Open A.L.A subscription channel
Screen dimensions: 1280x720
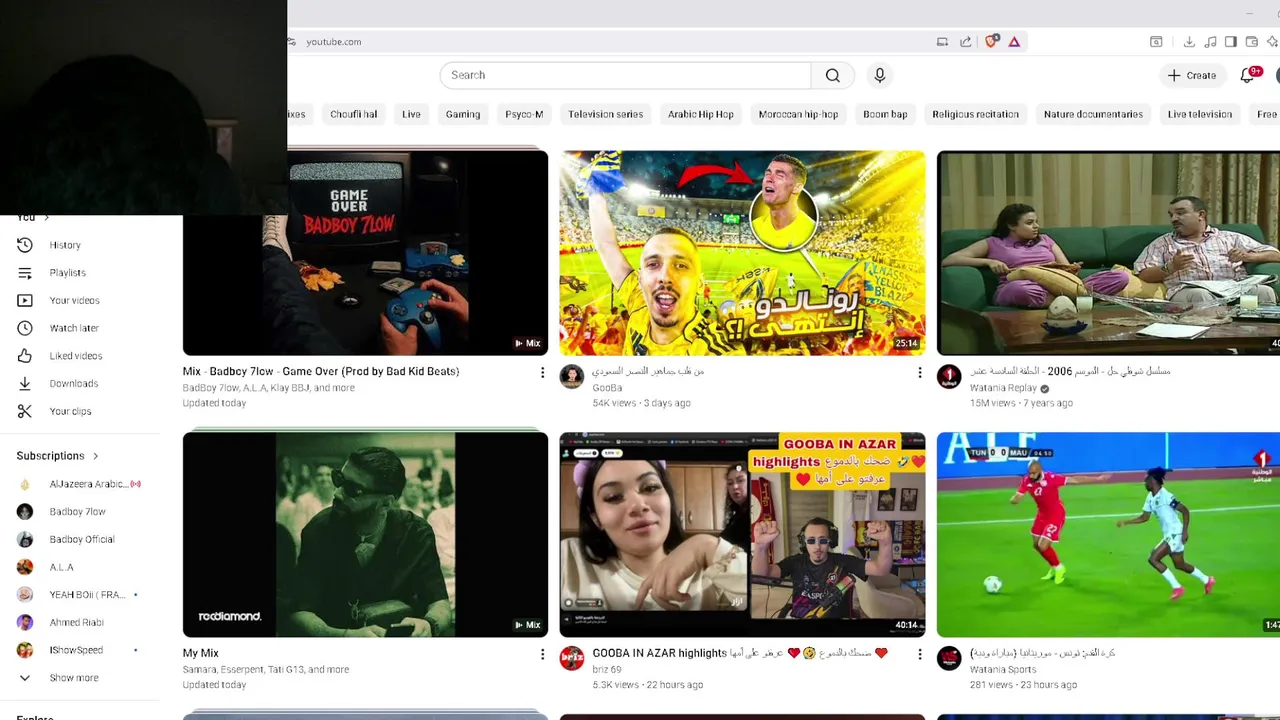point(80,567)
